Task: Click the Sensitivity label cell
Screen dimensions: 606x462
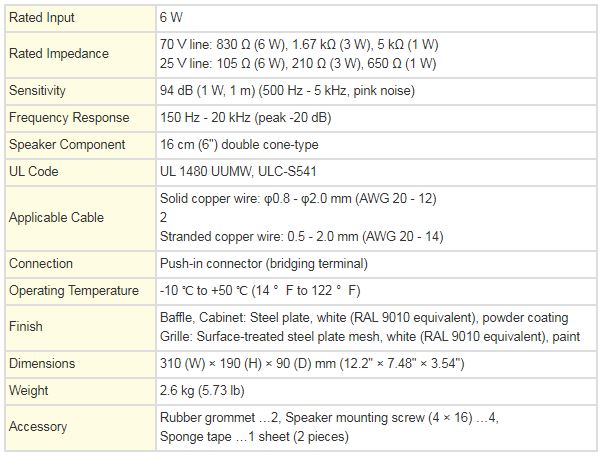Action: (x=37, y=91)
